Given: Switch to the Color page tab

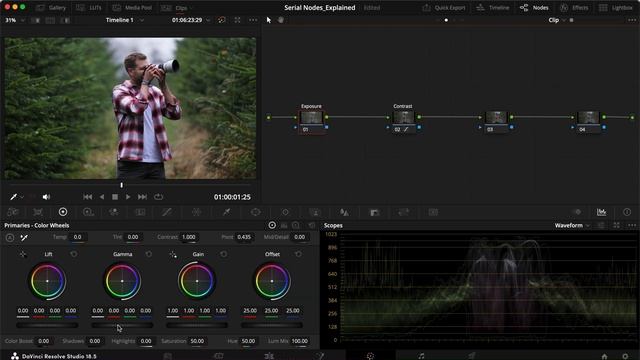Looking at the screenshot, I should [370, 356].
